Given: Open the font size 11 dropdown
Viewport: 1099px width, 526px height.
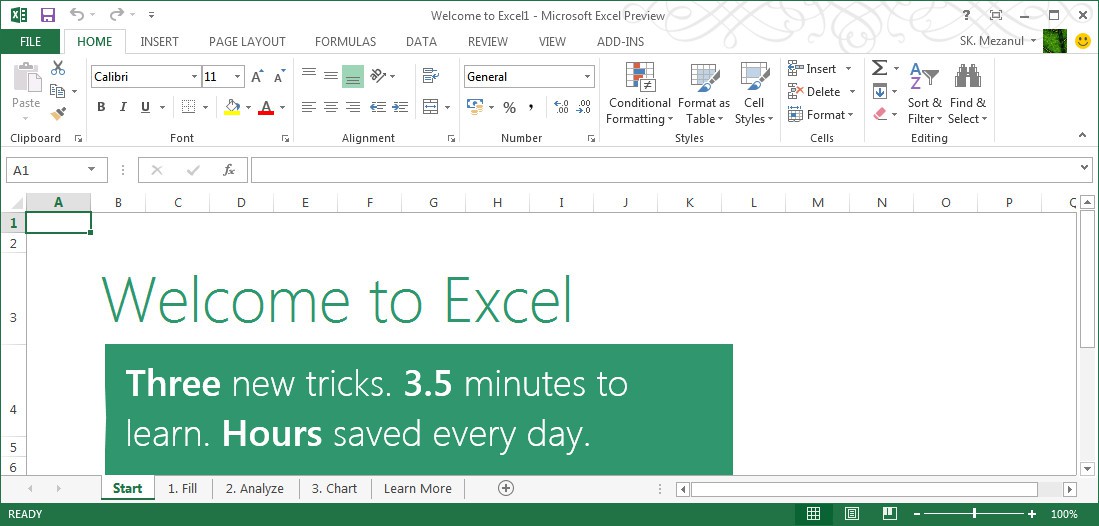Looking at the screenshot, I should tap(238, 76).
